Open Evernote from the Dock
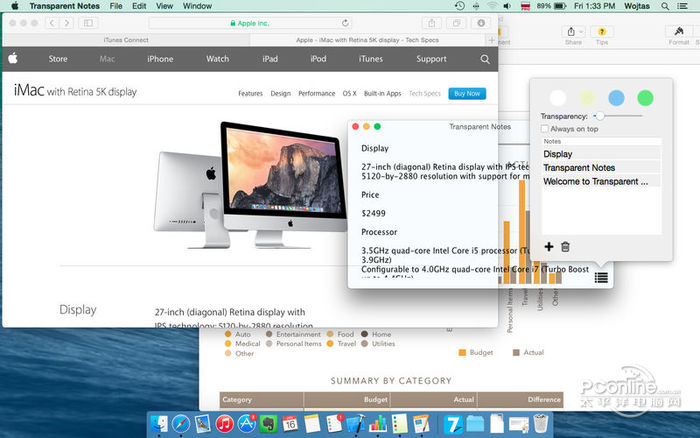 pyautogui.click(x=268, y=423)
